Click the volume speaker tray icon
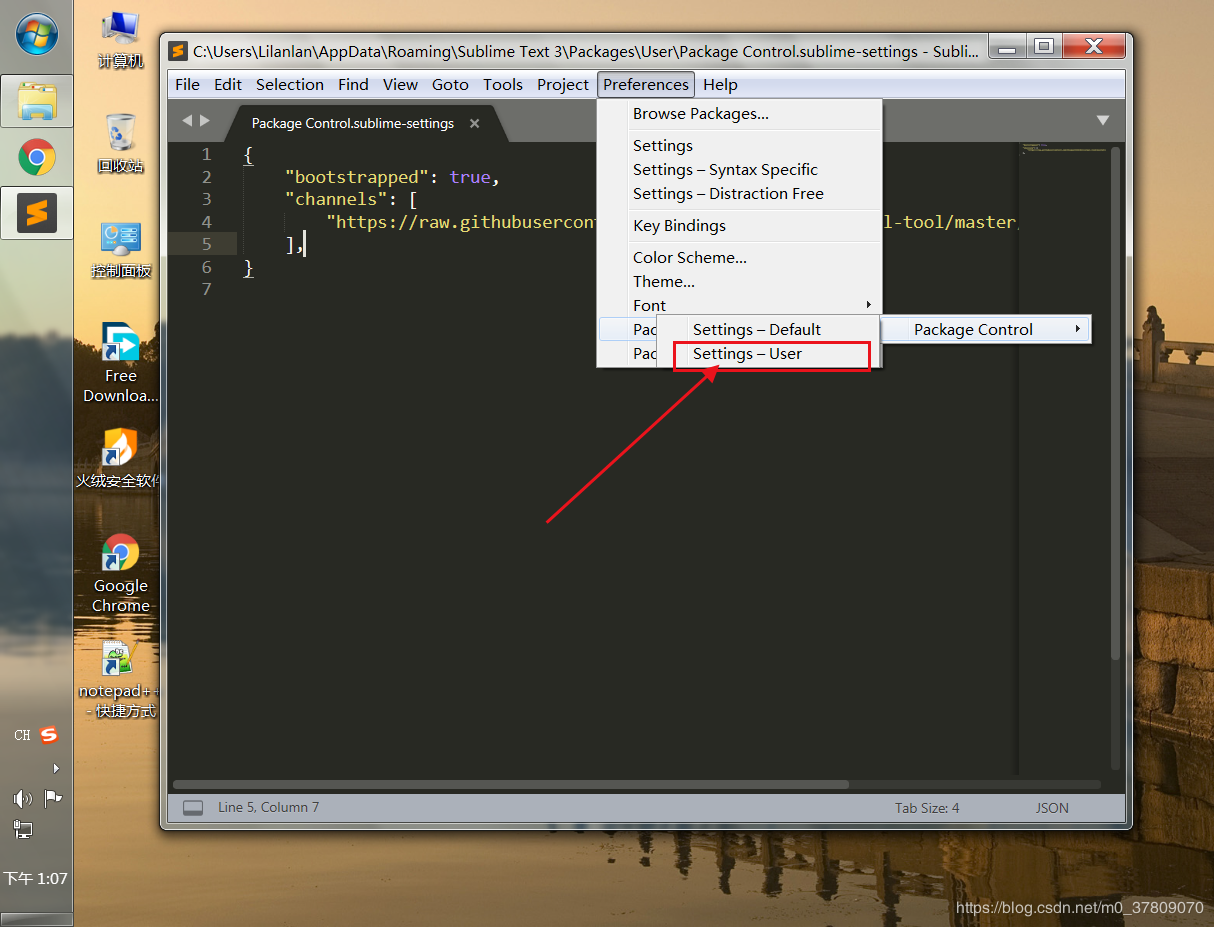 [23, 798]
